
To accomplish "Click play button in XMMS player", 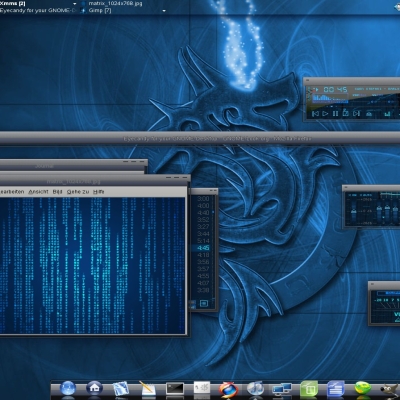I will pyautogui.click(x=325, y=114).
